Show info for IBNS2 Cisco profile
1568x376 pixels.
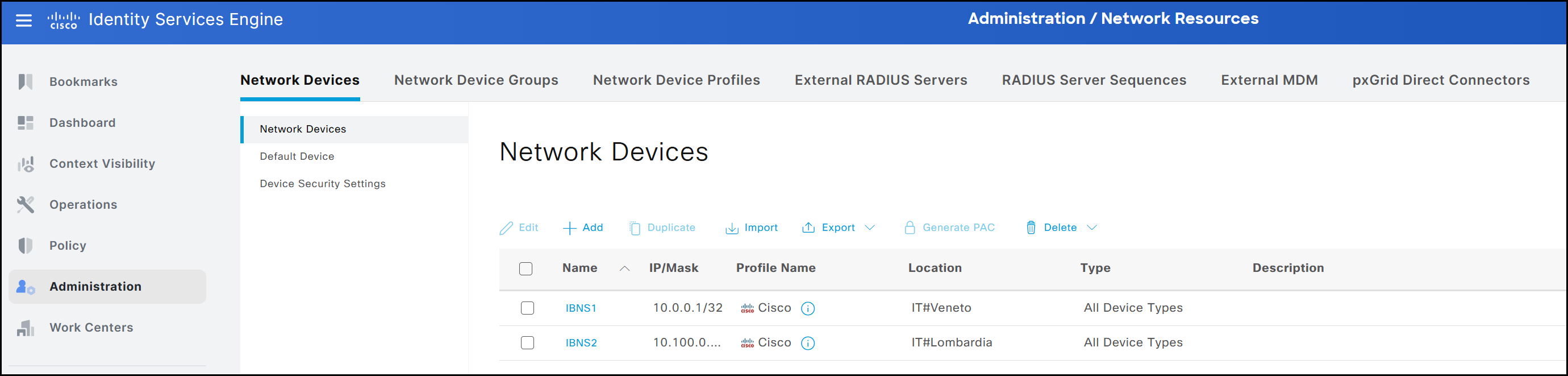coord(808,343)
